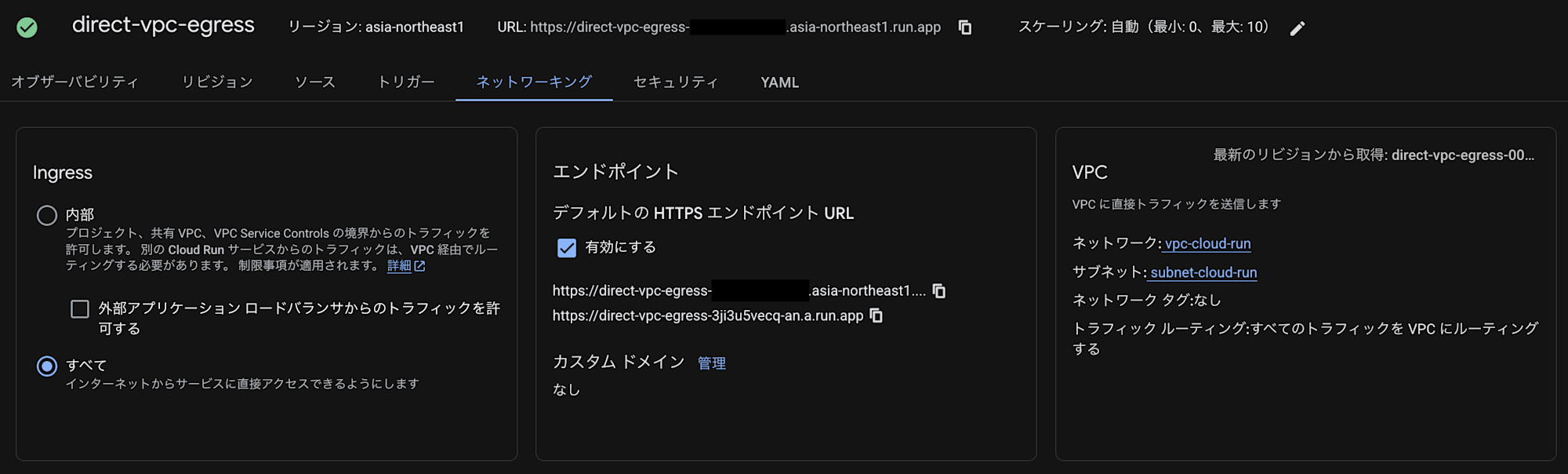Select the 内部 ingress radio button
The width and height of the screenshot is (1568, 474).
pos(47,215)
